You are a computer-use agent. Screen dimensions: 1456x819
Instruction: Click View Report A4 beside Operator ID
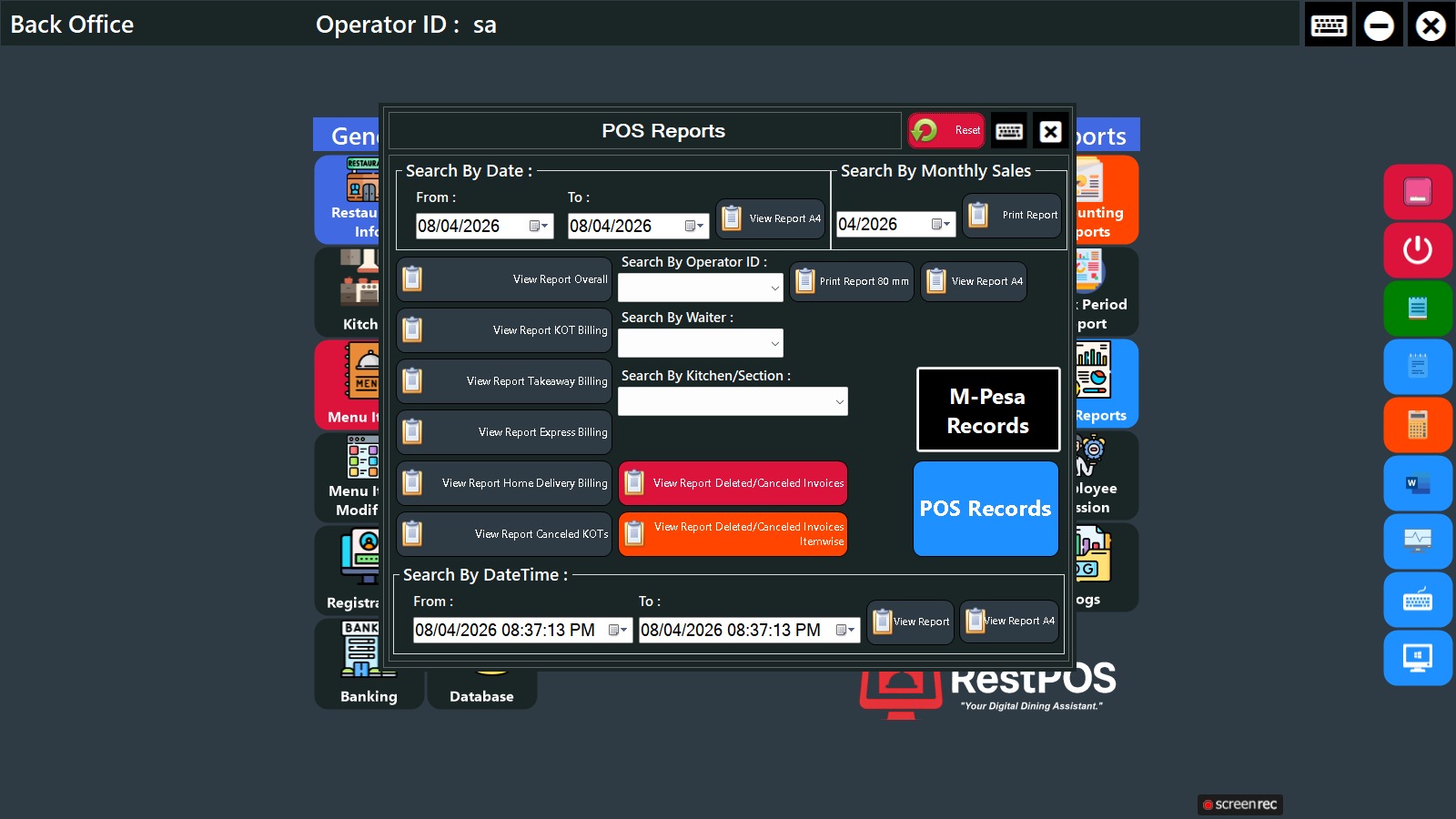(974, 282)
